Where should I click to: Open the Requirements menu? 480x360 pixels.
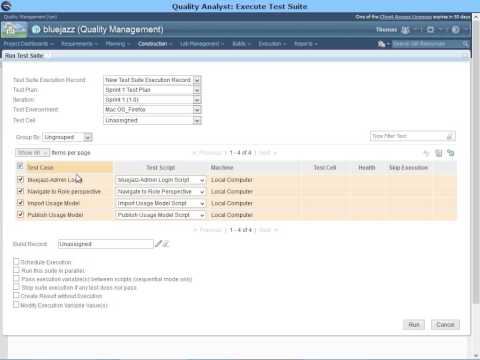tap(79, 44)
